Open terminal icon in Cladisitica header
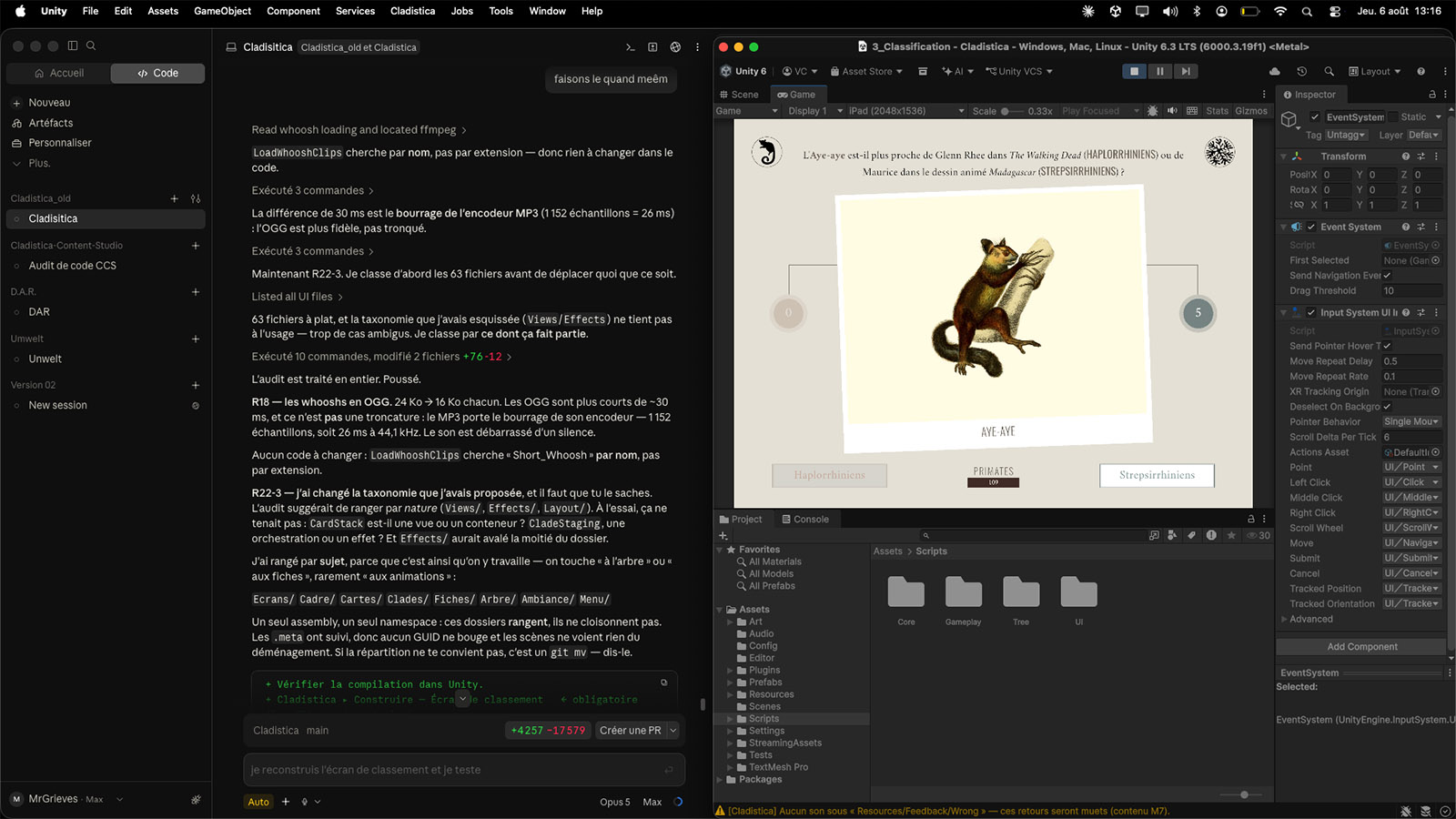 pyautogui.click(x=630, y=47)
